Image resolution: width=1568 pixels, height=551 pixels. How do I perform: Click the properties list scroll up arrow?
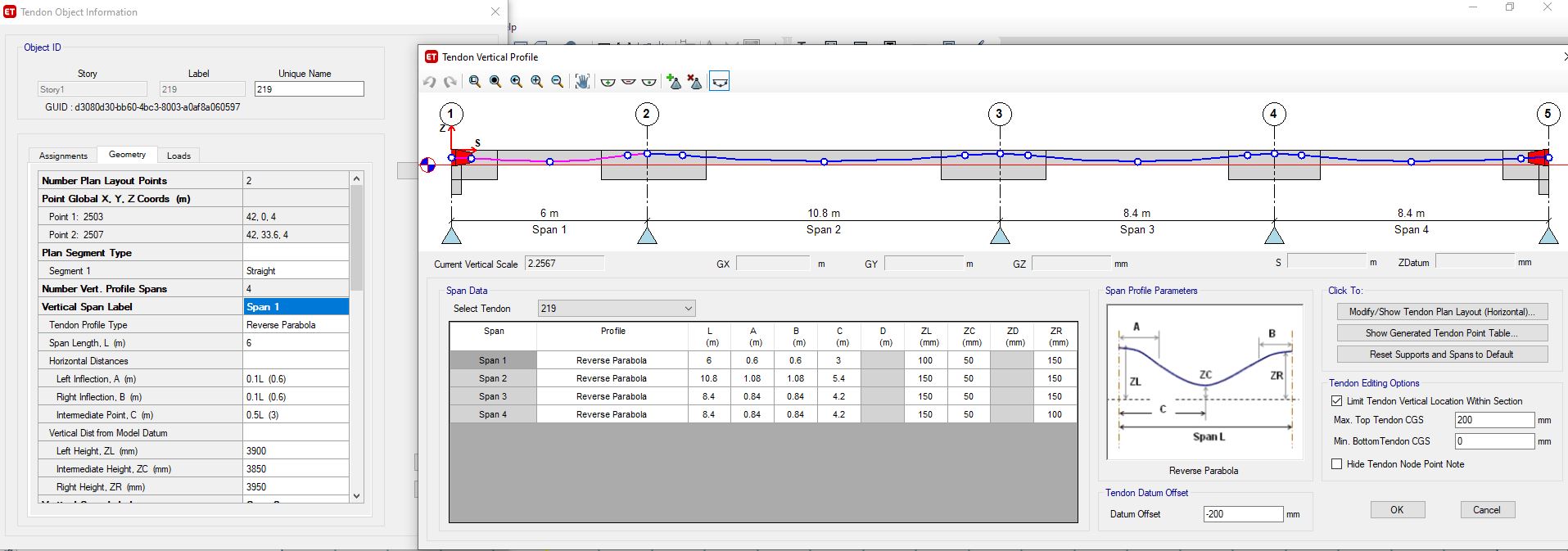pos(356,178)
